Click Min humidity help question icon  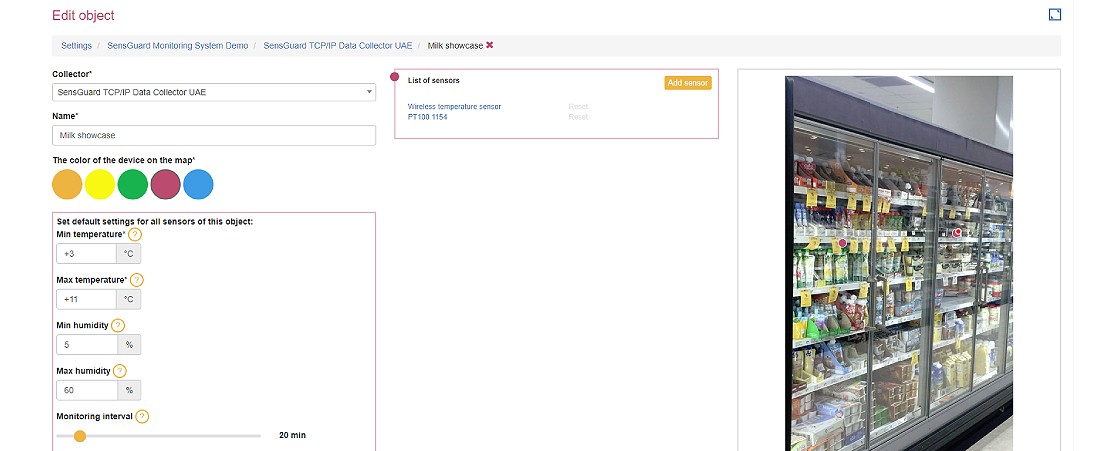(118, 325)
